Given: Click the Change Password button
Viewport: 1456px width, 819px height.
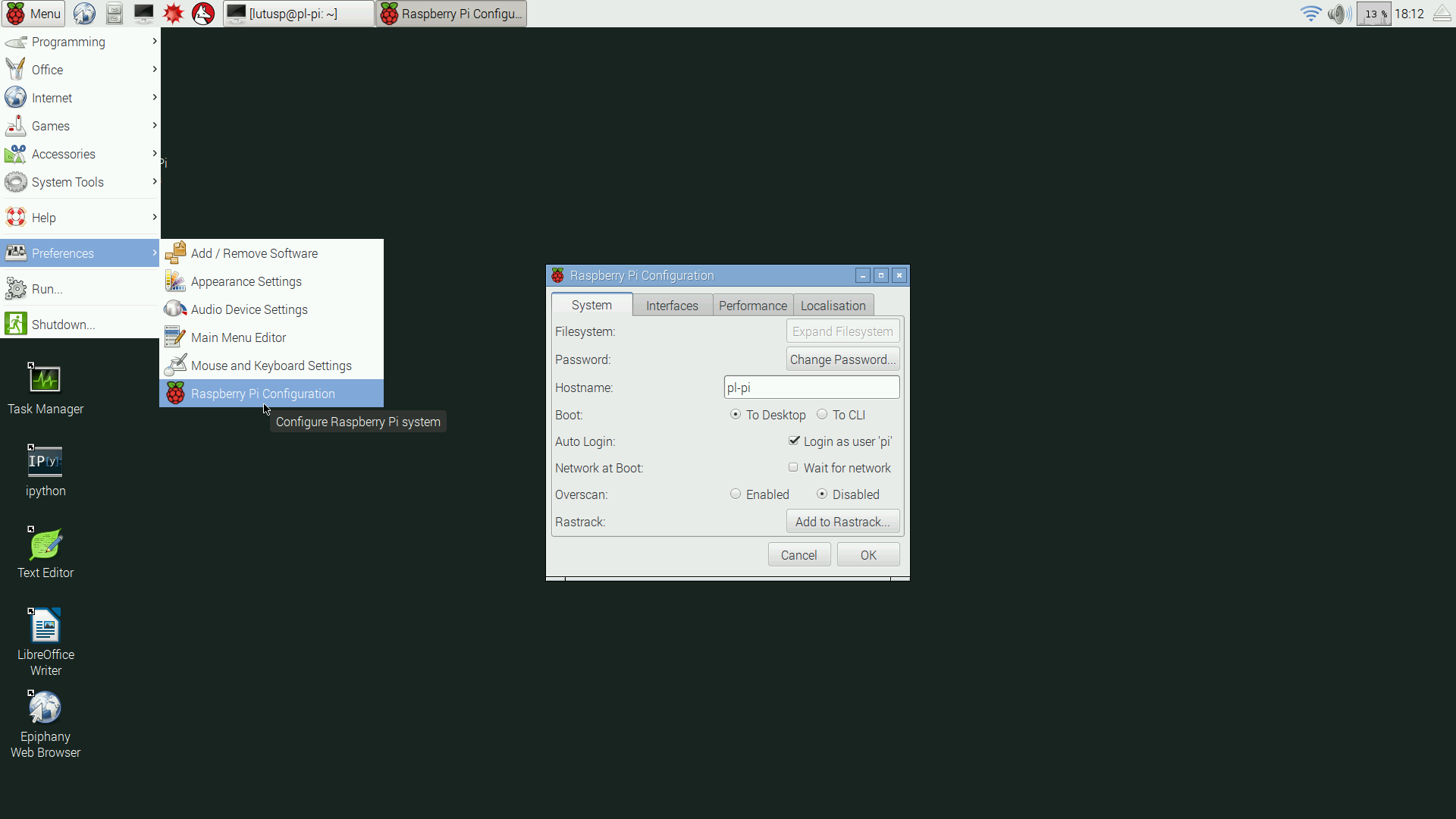Looking at the screenshot, I should point(843,359).
